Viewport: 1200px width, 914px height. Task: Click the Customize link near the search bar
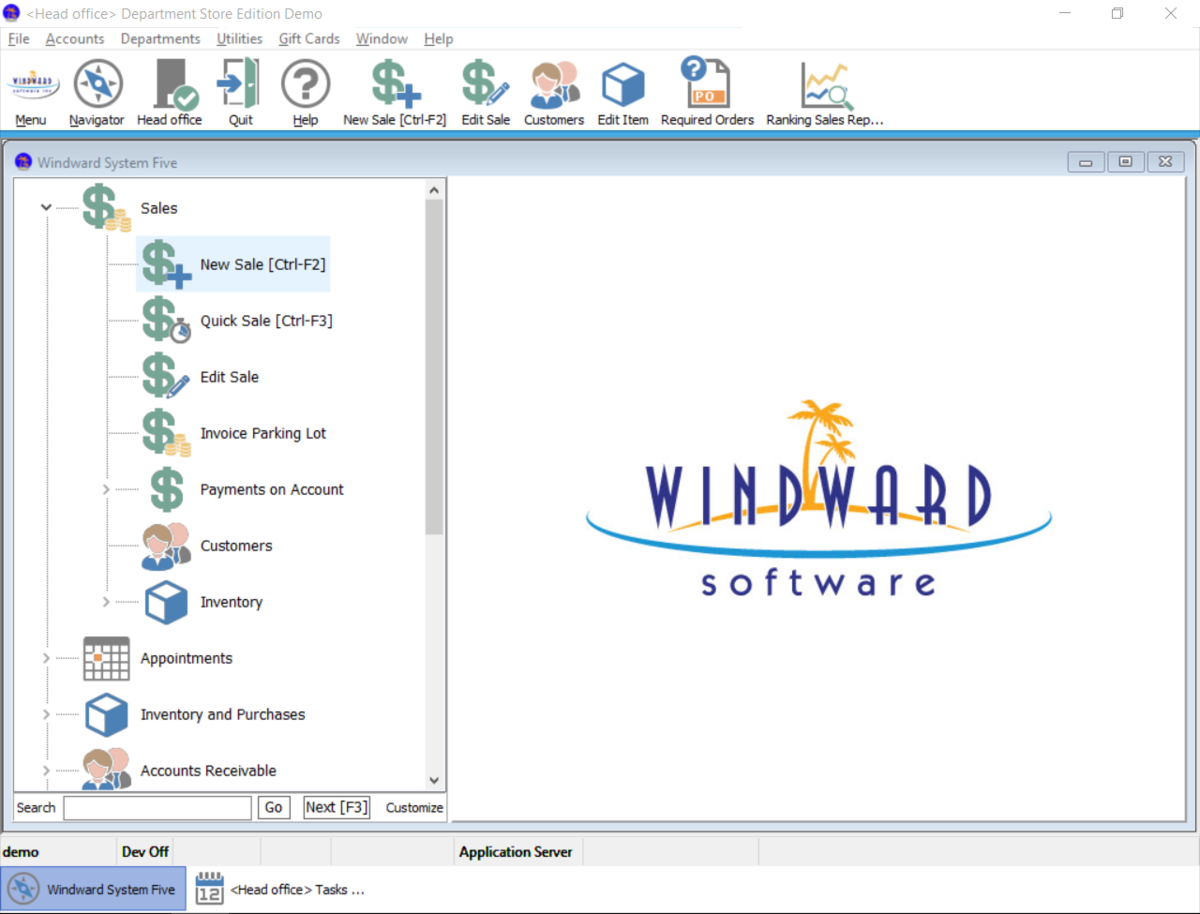click(x=414, y=807)
